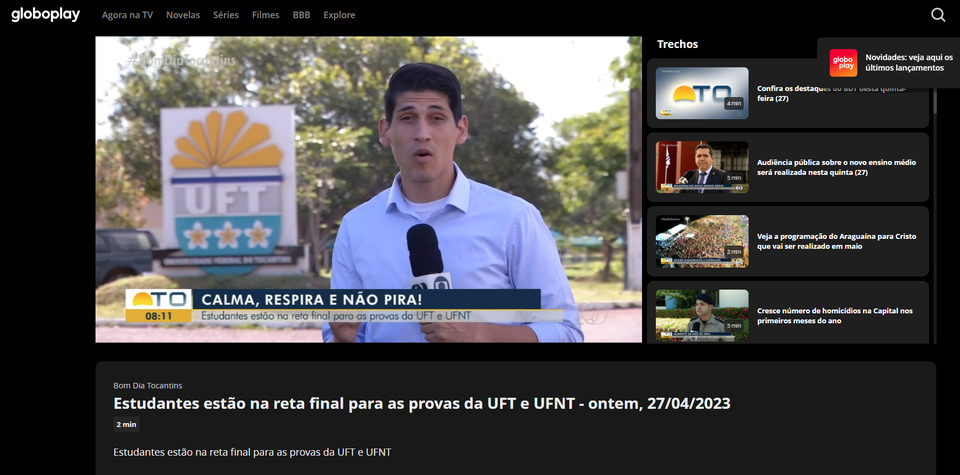Play the BDT destaques thumbnail
Screen dimensions: 960x475
[x=702, y=93]
